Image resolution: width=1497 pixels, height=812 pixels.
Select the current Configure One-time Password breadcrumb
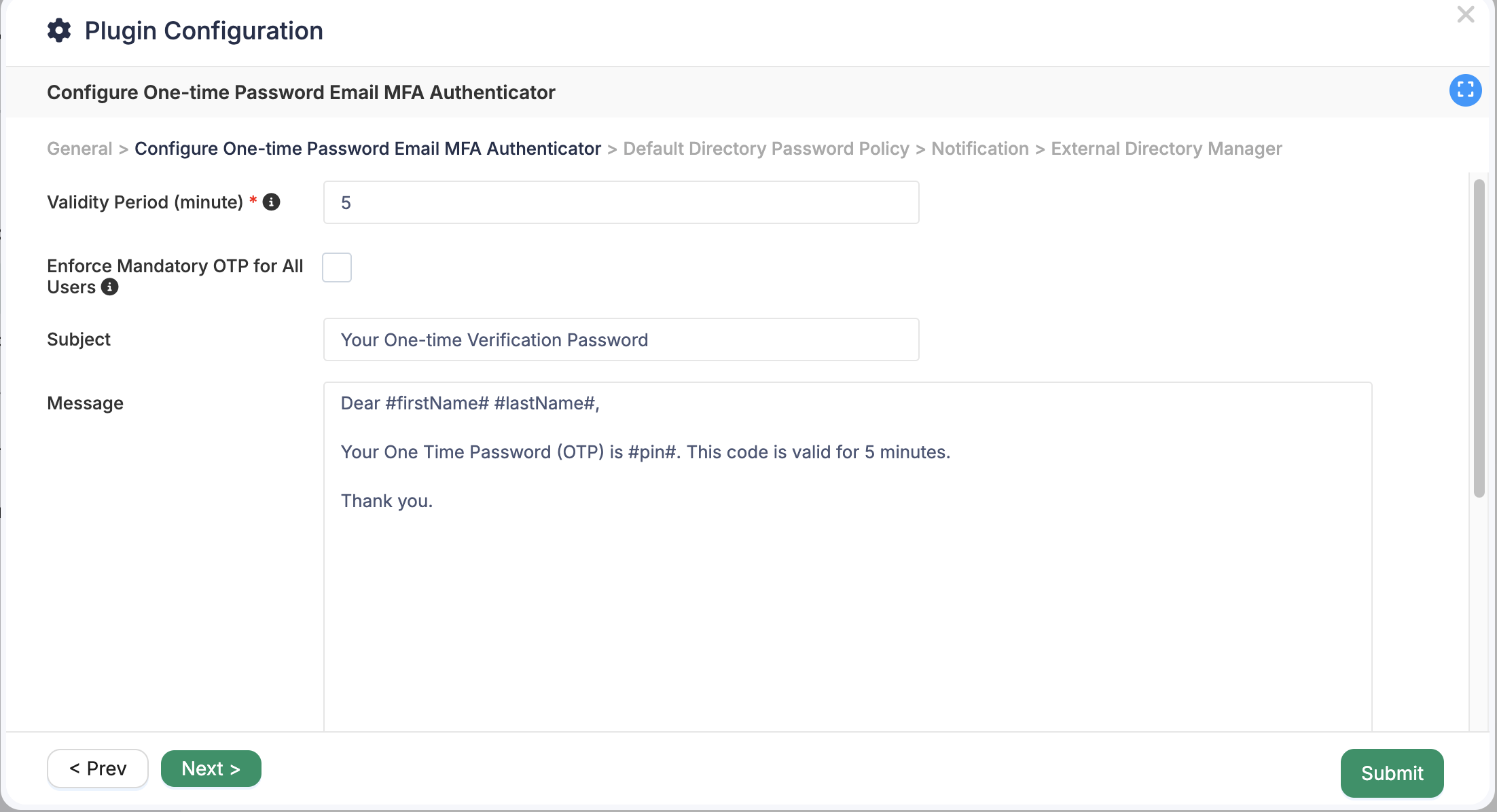tap(367, 149)
